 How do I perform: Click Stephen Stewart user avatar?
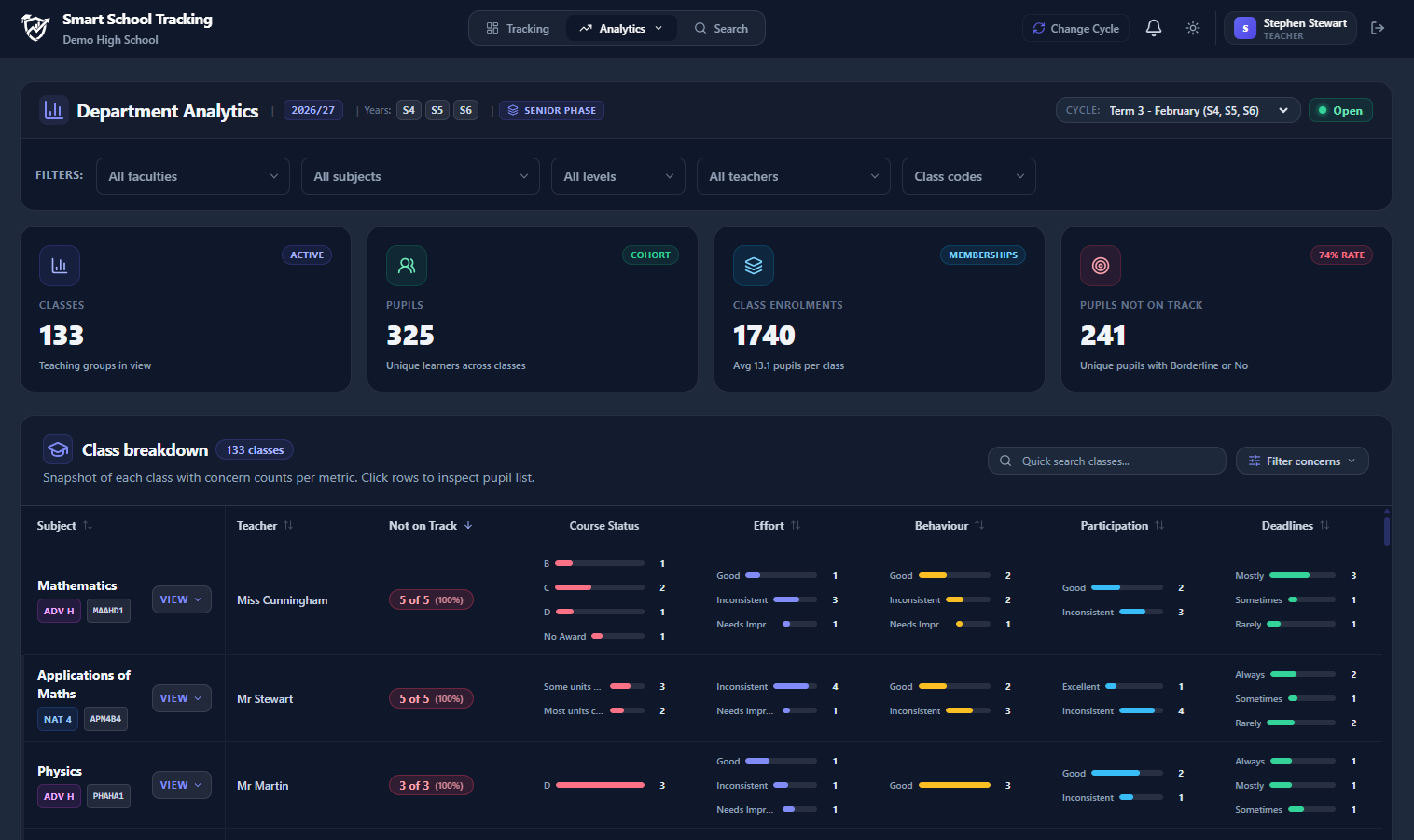pyautogui.click(x=1245, y=28)
